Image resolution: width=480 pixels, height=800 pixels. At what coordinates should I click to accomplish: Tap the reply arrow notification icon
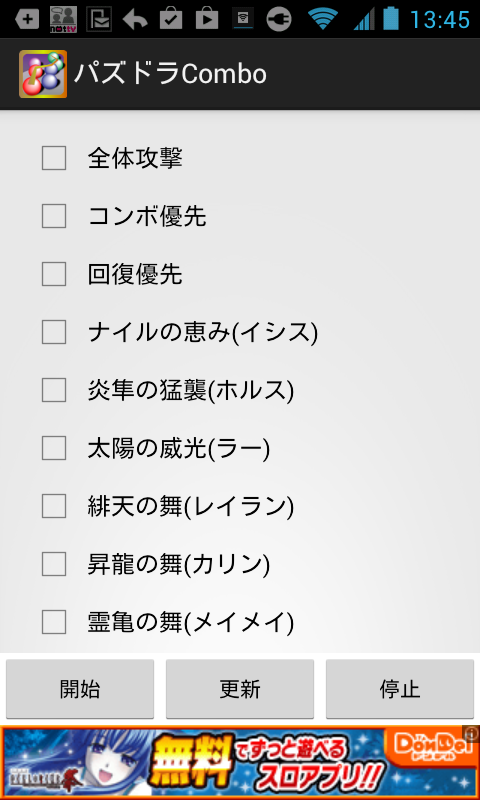pos(135,20)
